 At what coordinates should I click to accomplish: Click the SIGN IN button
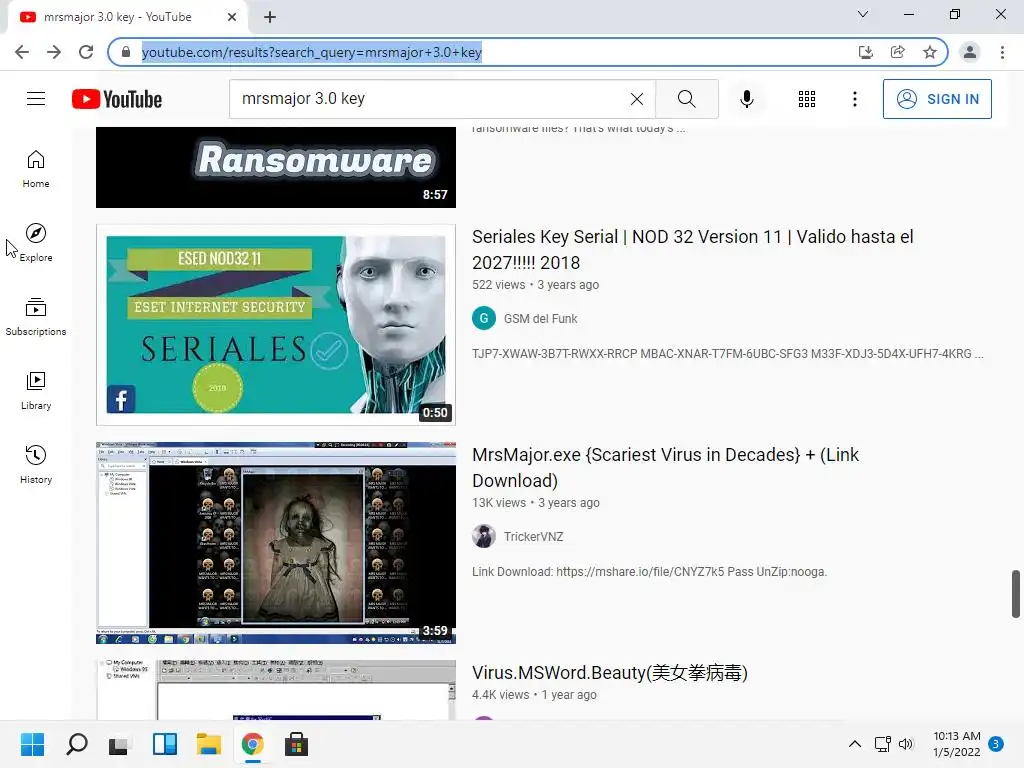[x=937, y=99]
